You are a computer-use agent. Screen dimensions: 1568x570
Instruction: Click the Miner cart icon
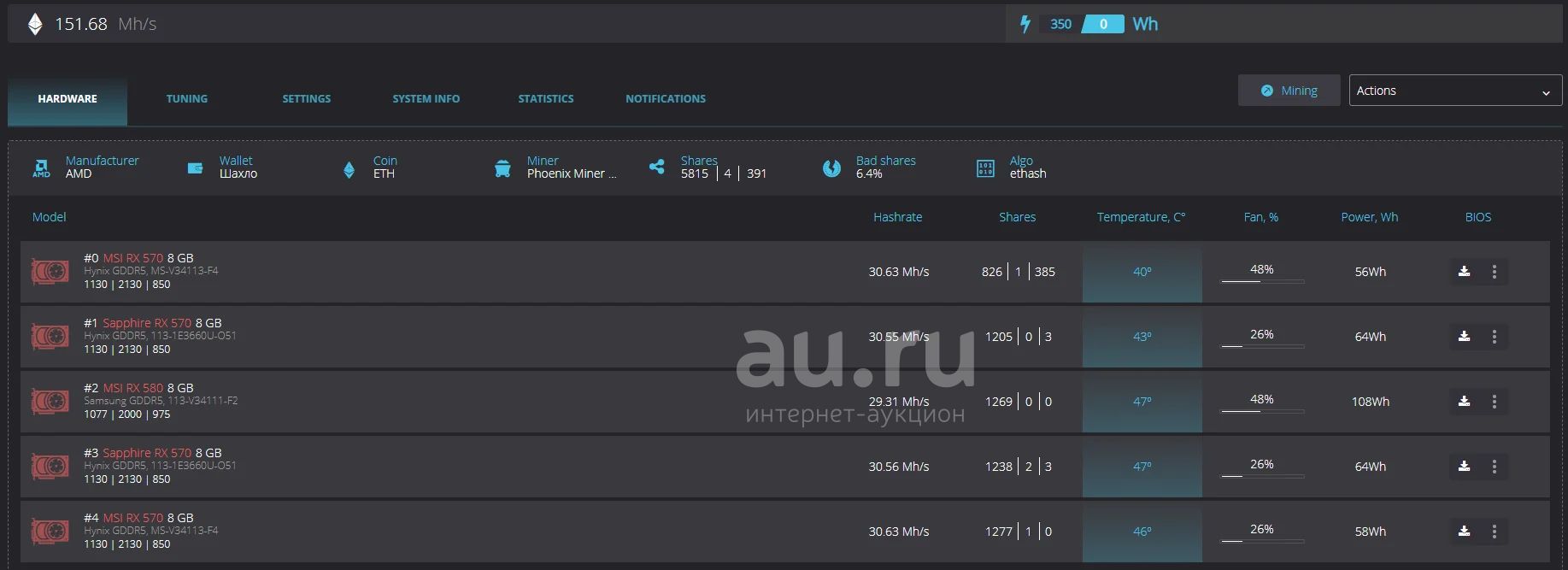[x=502, y=168]
